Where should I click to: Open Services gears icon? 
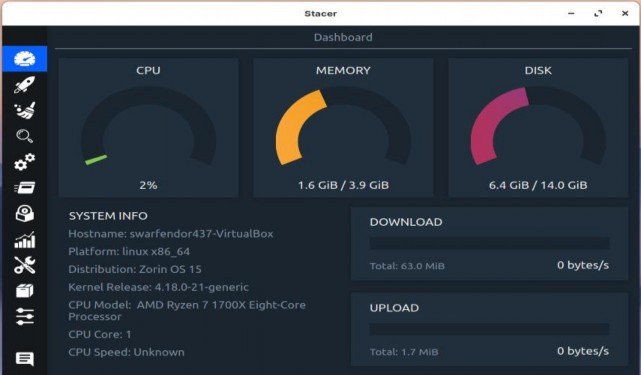coord(25,162)
